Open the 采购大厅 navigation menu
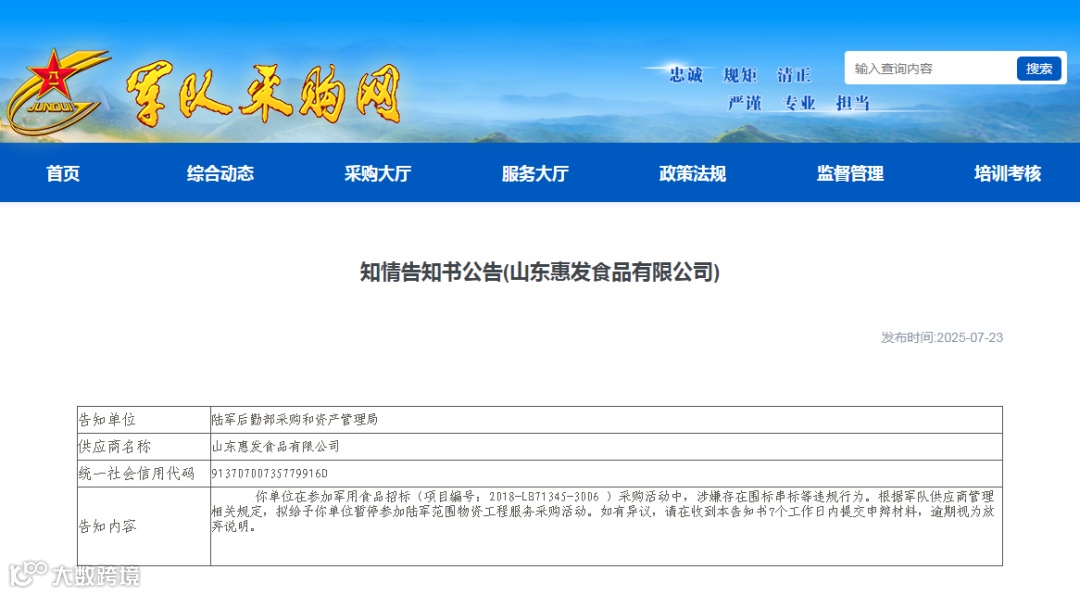Screen dimensions: 1080x595 point(377,173)
